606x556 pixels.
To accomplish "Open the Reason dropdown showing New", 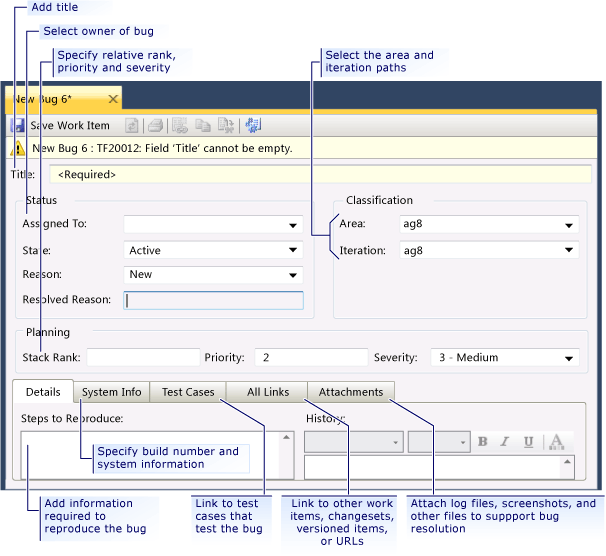I will [213, 275].
